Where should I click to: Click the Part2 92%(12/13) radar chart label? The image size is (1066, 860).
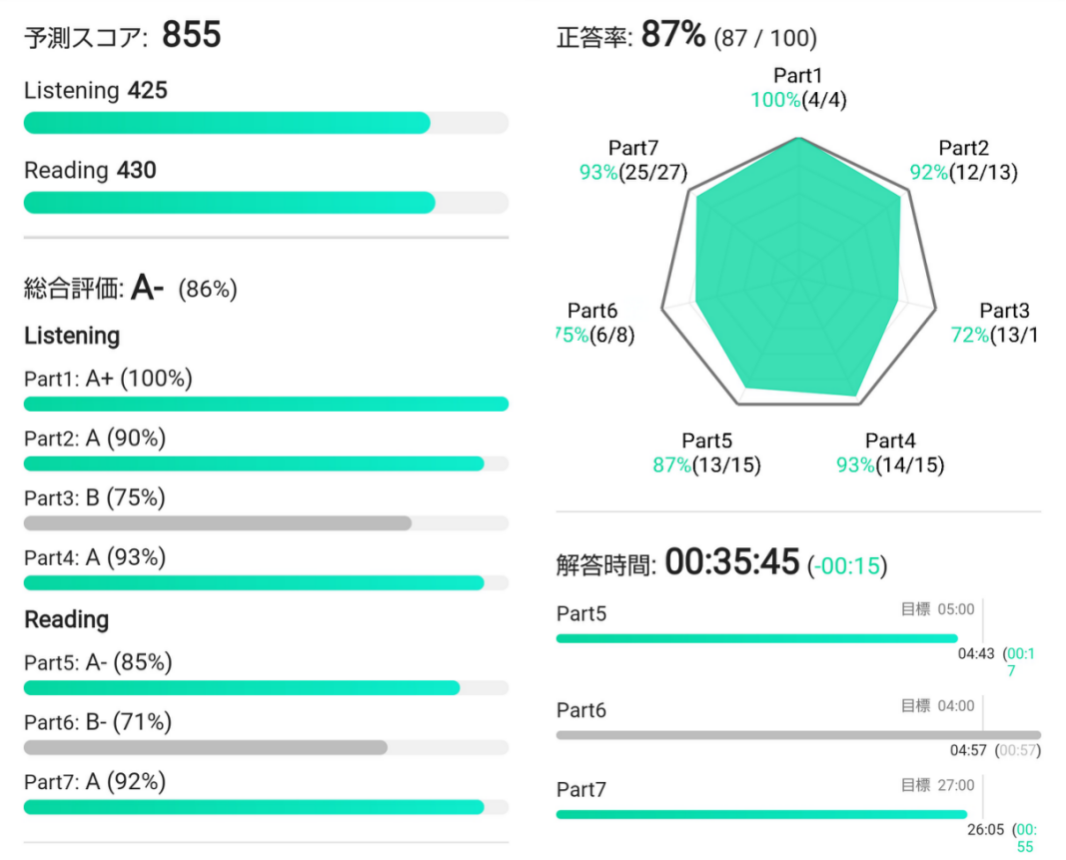coord(963,161)
